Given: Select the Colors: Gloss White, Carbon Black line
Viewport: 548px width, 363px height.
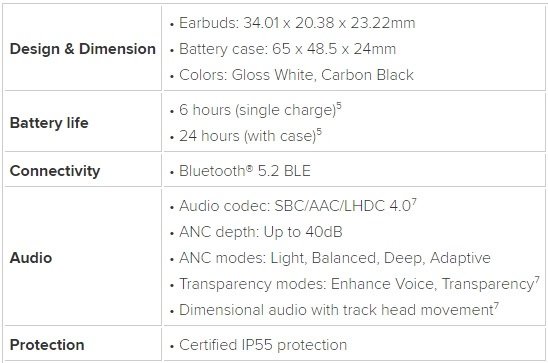Looking at the screenshot, I should 296,75.
